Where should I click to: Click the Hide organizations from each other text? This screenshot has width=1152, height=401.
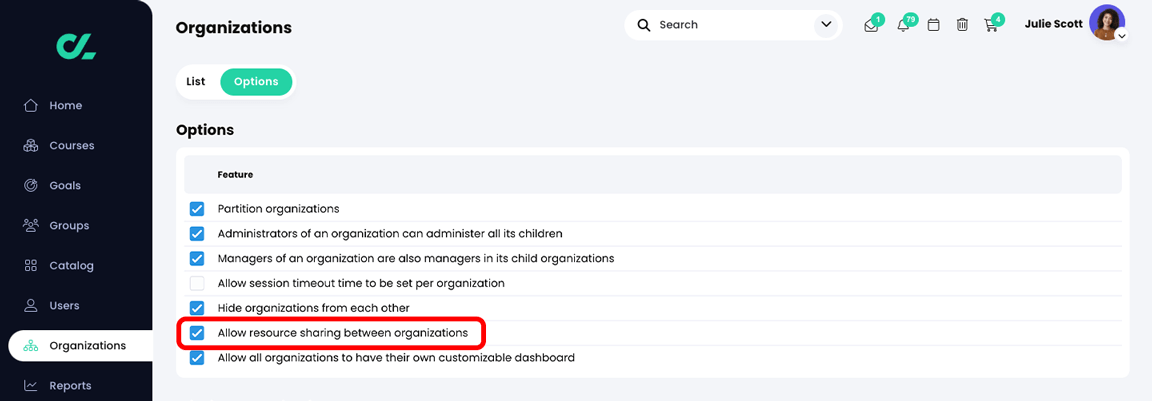pyautogui.click(x=314, y=308)
